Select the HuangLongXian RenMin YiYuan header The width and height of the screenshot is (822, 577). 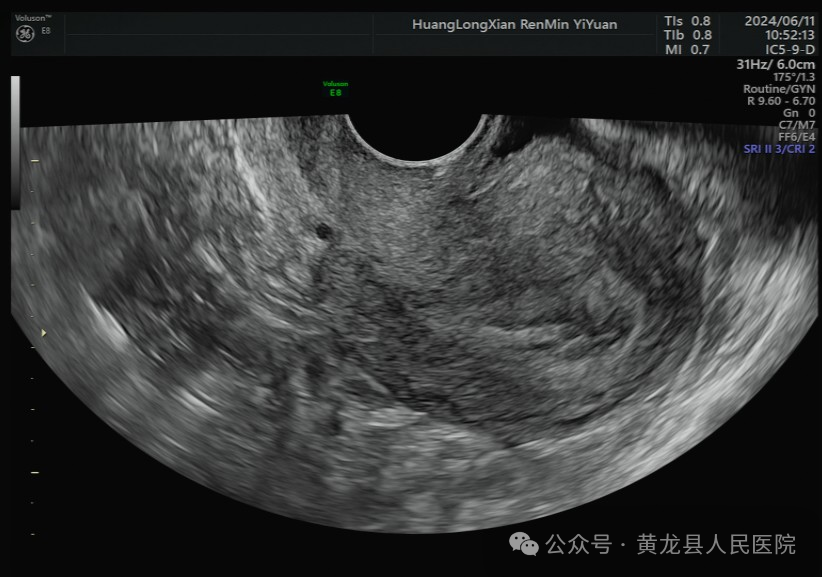(514, 24)
